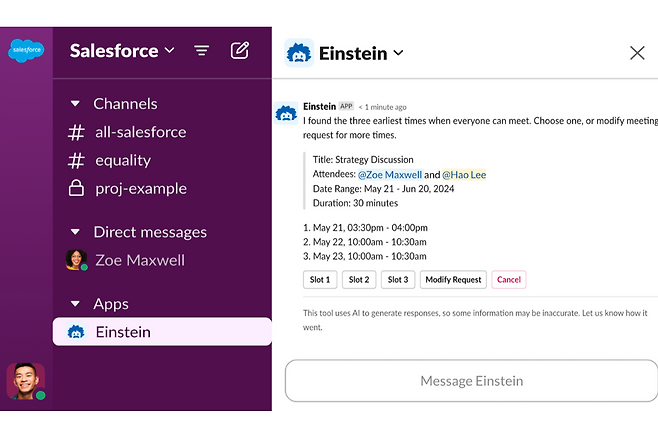
Task: Click the lock icon beside proj-example
Action: pos(75,188)
